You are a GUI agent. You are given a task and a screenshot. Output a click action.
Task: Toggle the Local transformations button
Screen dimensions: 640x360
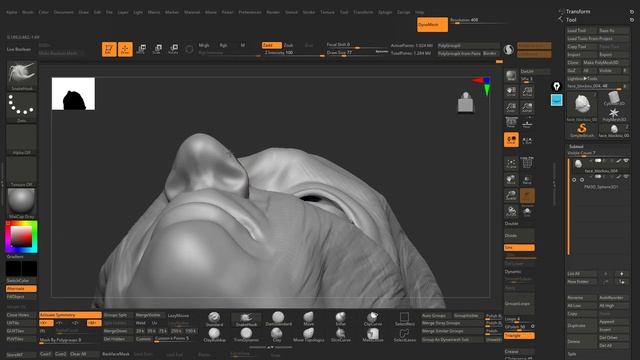pos(511,140)
